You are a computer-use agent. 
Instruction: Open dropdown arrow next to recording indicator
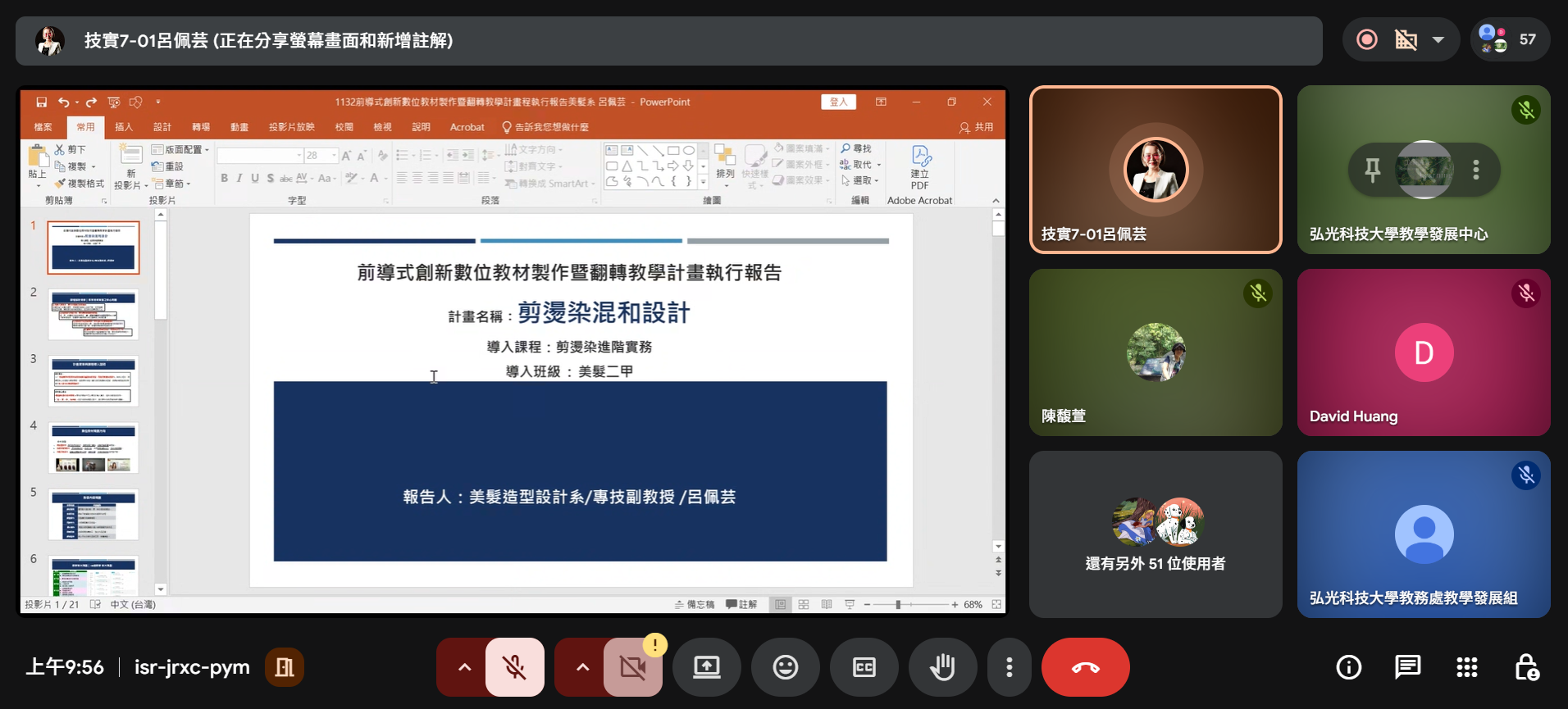point(1438,39)
